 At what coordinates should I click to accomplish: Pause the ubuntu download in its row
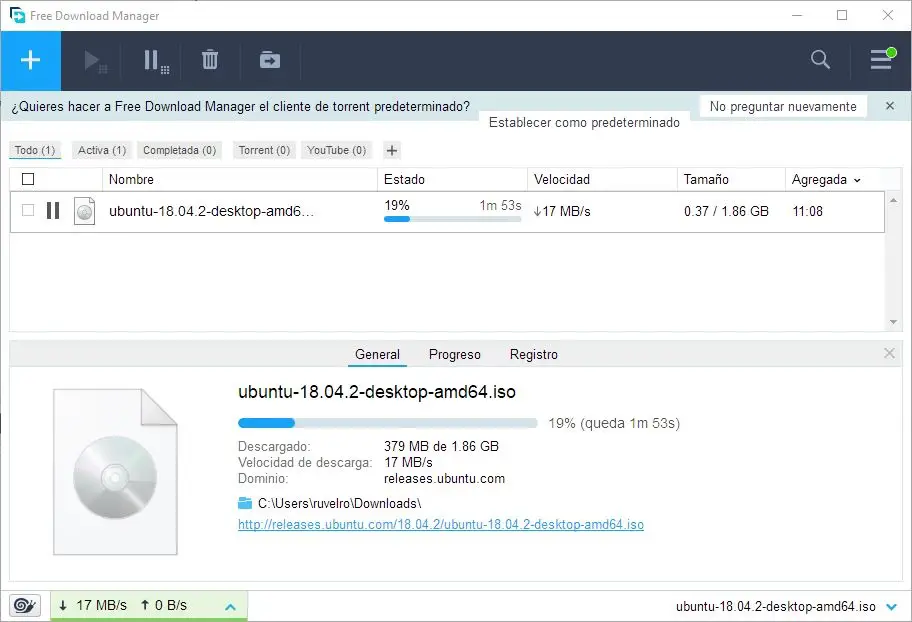point(53,211)
